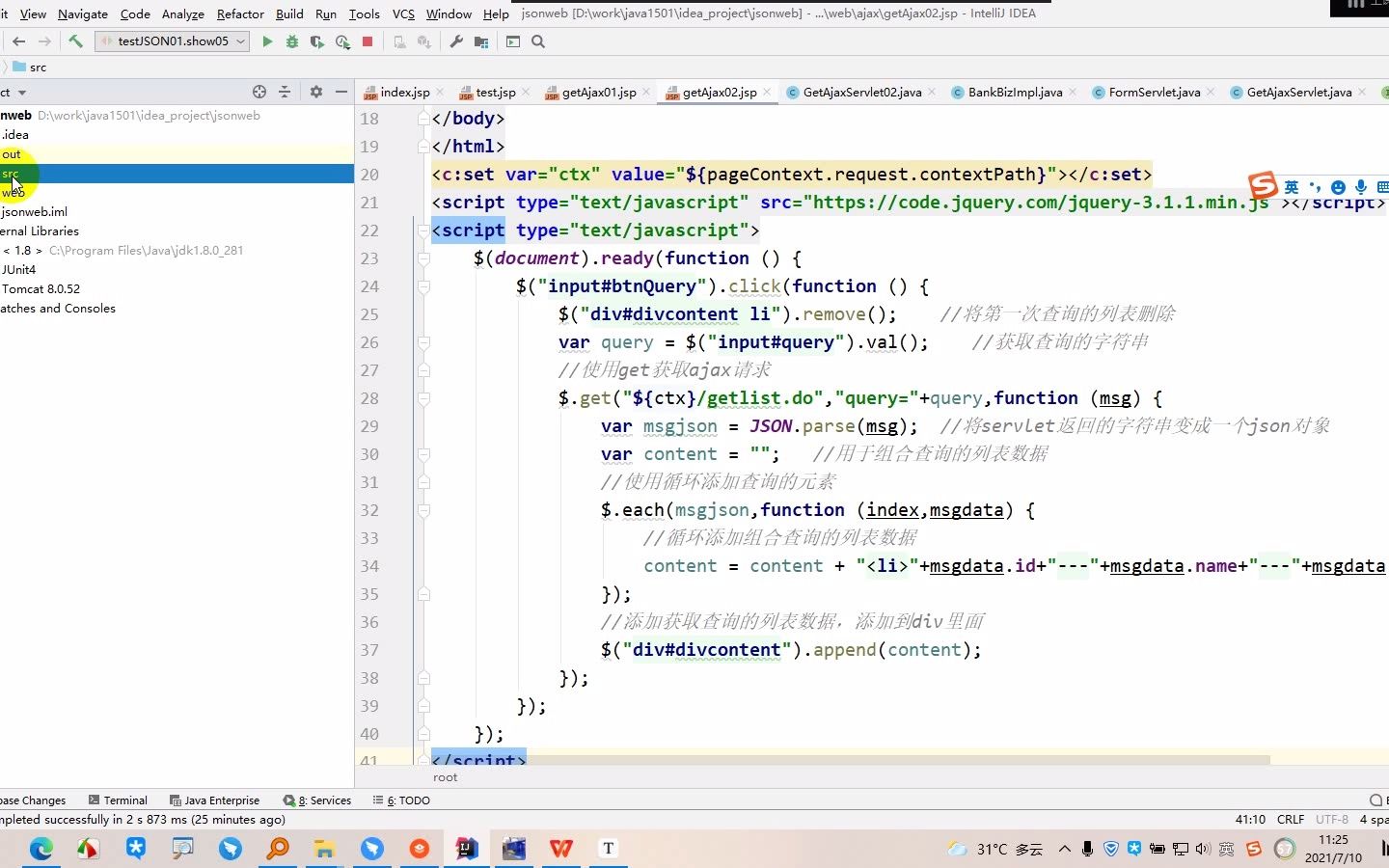Close the getAjax02.jsp tab
1389x868 pixels.
tap(767, 93)
